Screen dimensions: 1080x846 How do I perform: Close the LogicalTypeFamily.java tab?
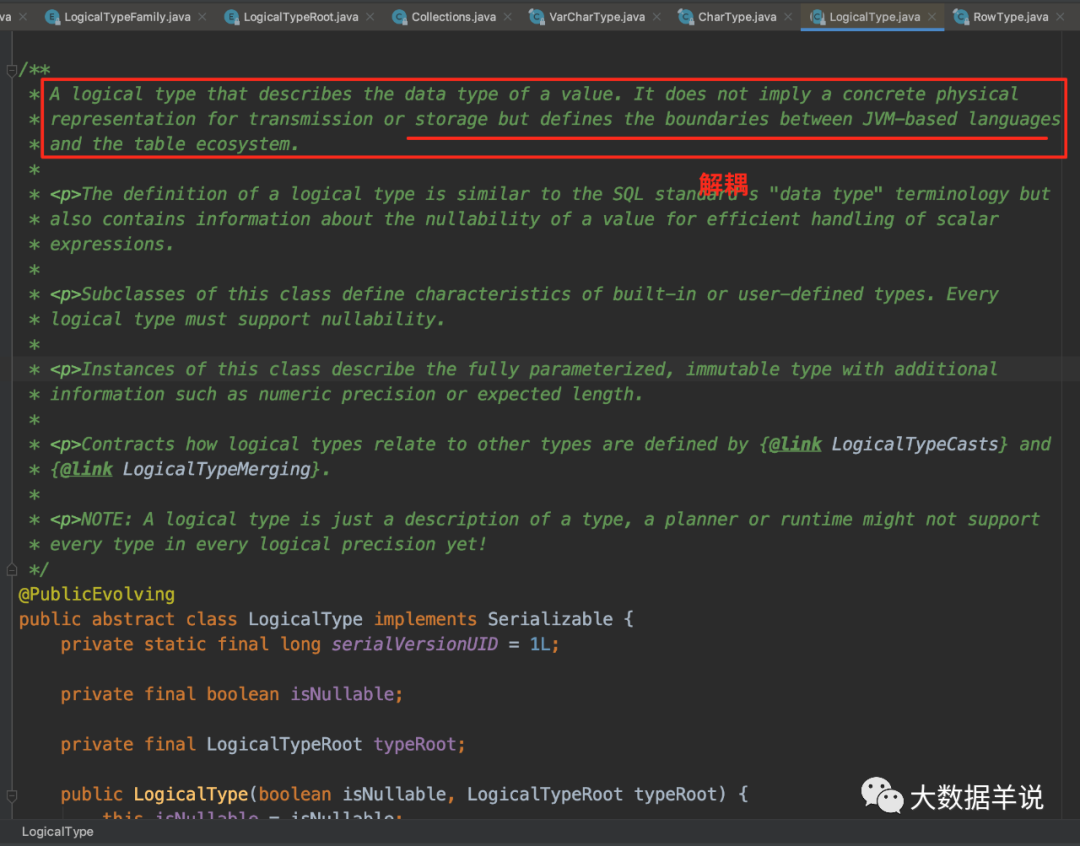[202, 17]
